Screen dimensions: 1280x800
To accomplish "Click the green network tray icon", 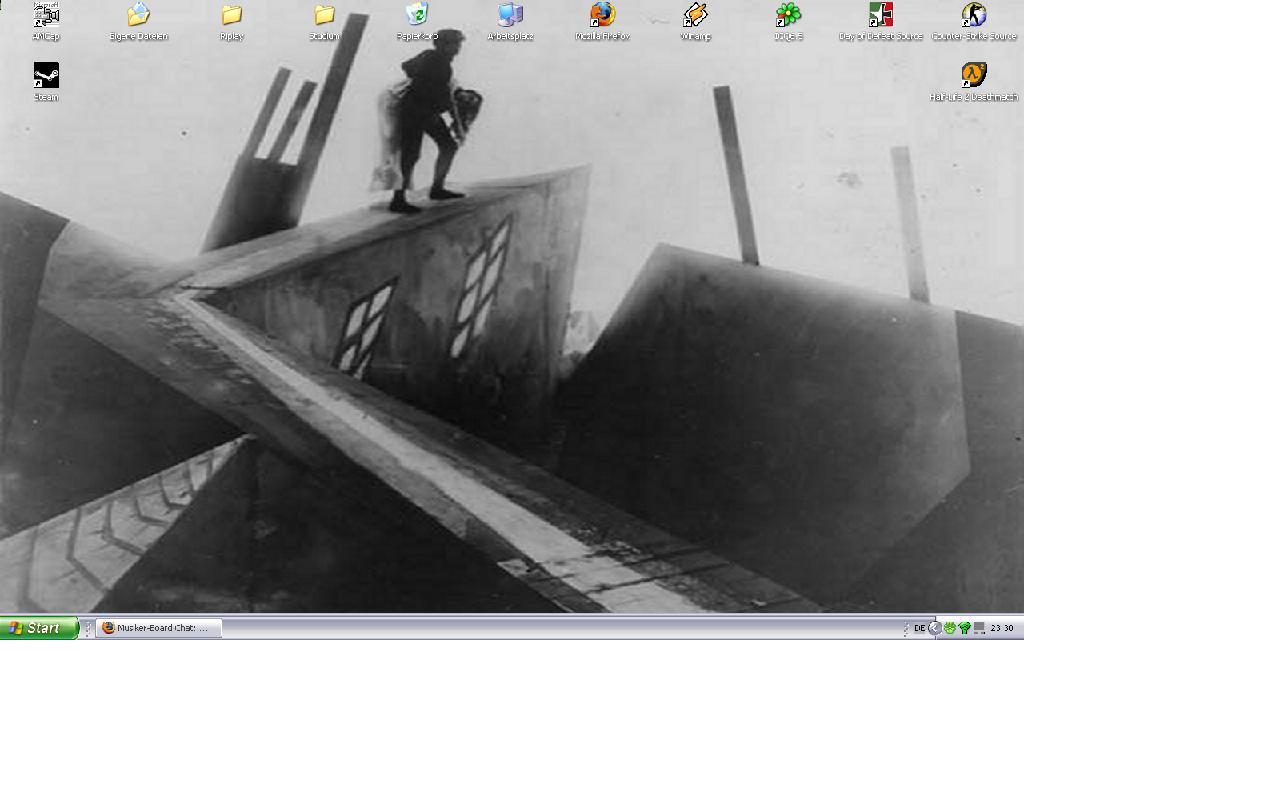I will 965,628.
